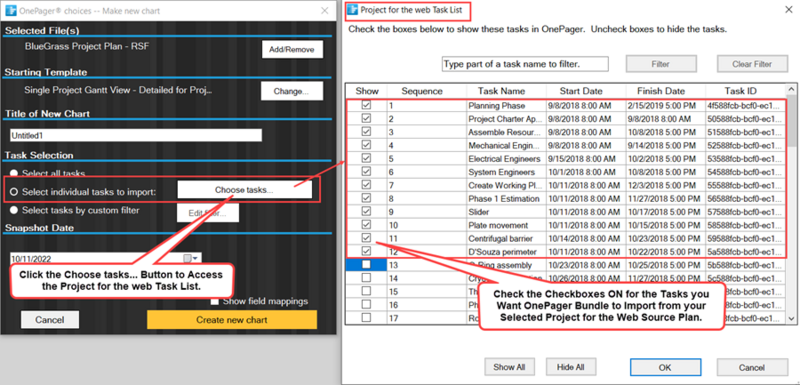
Task: Click Create new chart button
Action: click(232, 320)
